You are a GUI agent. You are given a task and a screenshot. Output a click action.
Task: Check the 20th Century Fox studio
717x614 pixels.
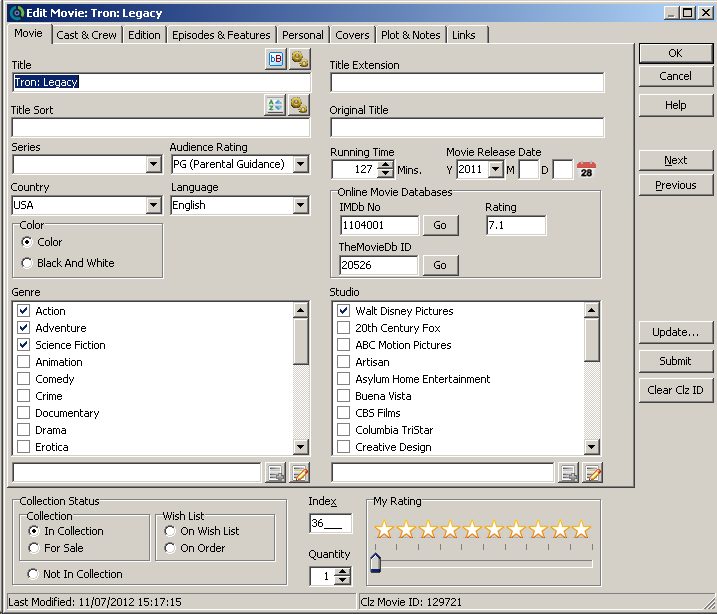[x=343, y=328]
